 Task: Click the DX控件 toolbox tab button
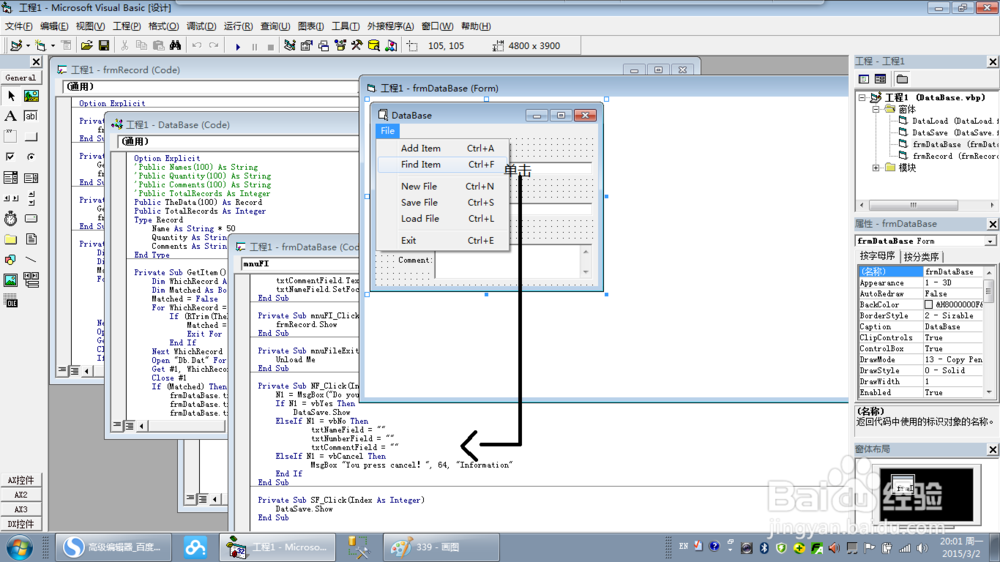pos(21,524)
